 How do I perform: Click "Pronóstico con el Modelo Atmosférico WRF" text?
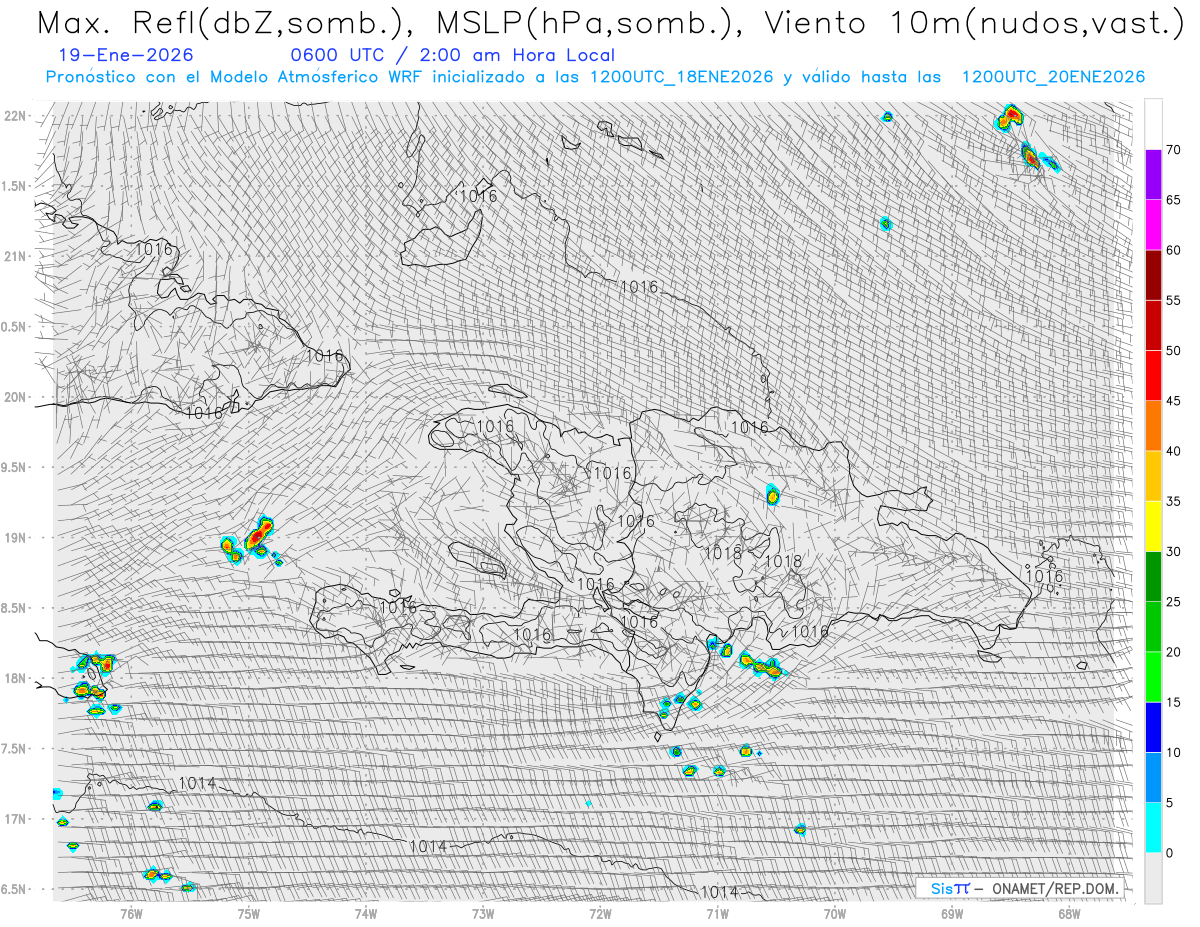(x=237, y=77)
